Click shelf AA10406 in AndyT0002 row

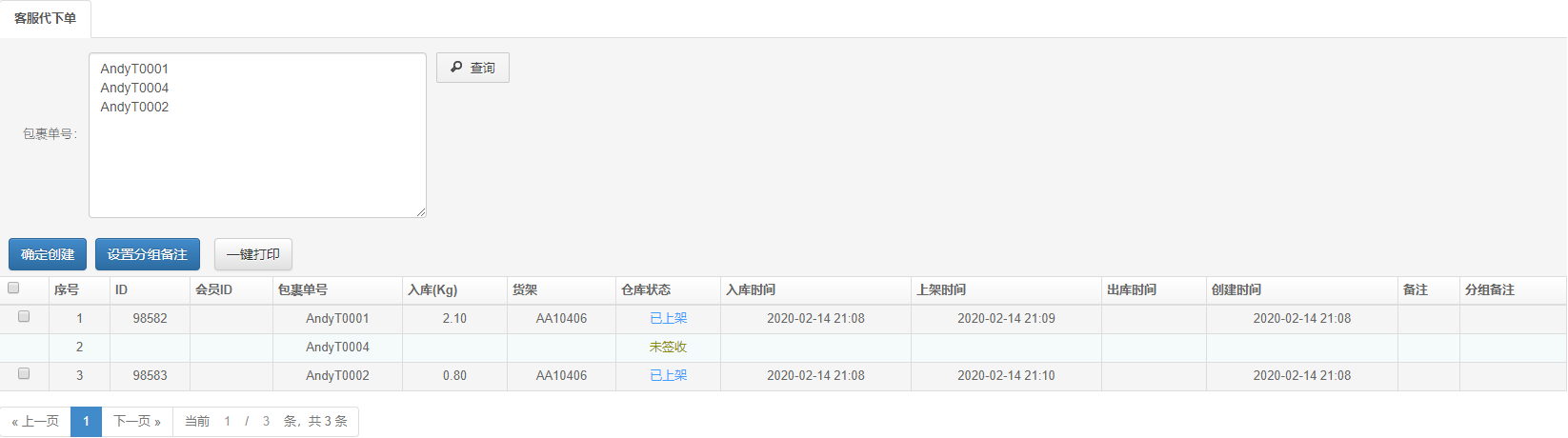(x=561, y=375)
